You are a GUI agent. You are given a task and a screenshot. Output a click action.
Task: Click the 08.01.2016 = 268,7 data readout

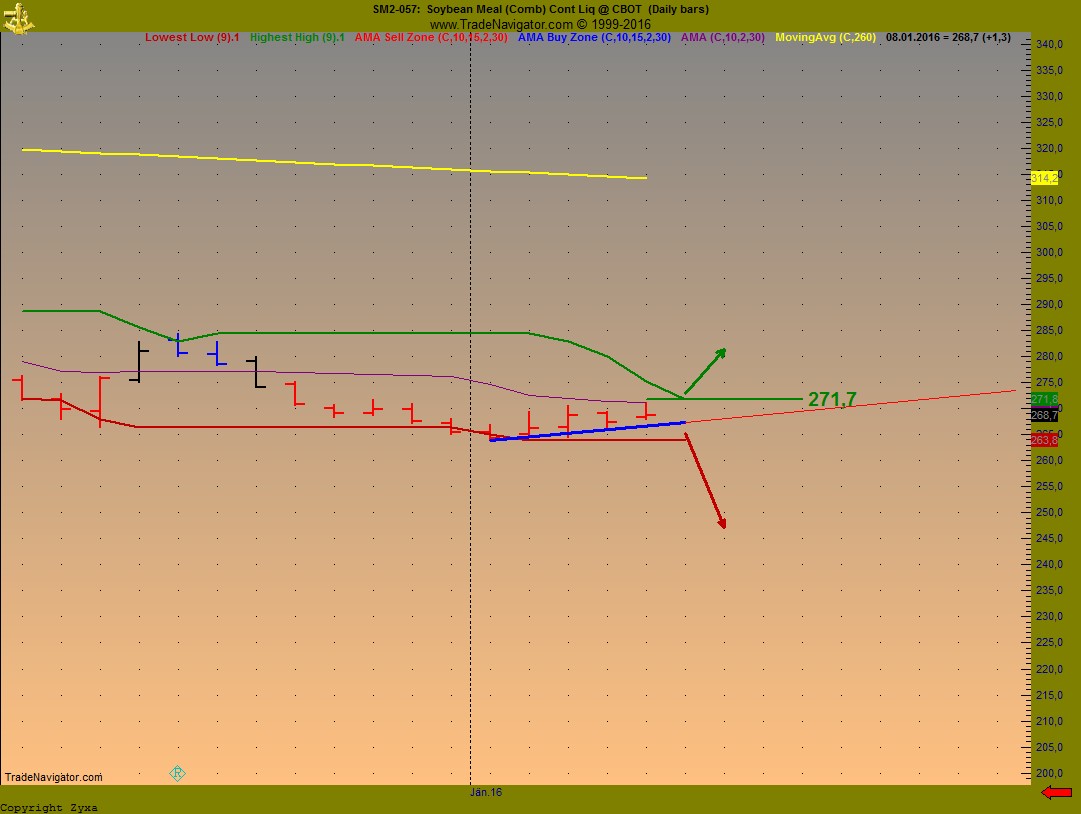[949, 37]
